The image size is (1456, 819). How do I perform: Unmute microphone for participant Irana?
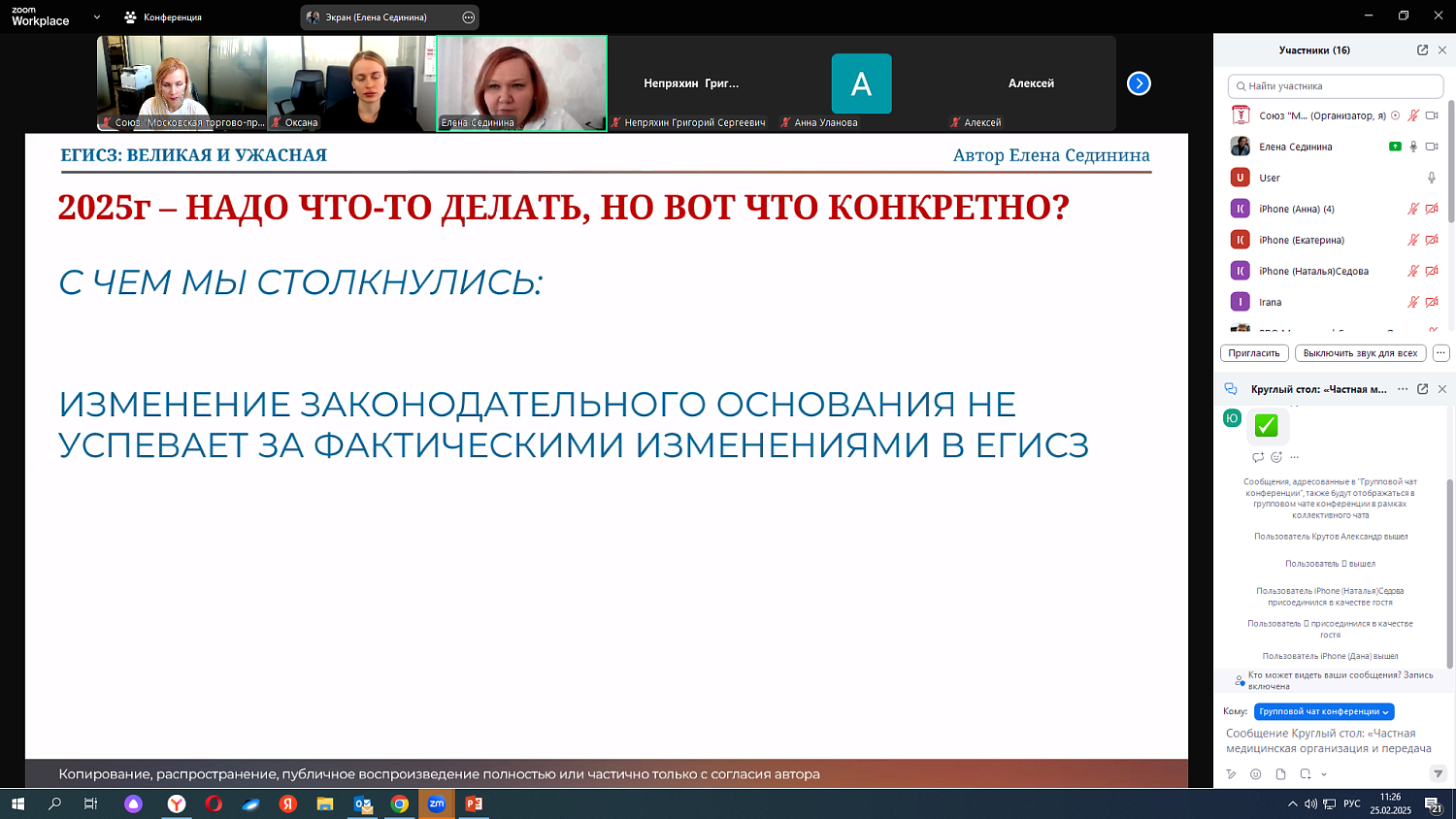[1415, 302]
